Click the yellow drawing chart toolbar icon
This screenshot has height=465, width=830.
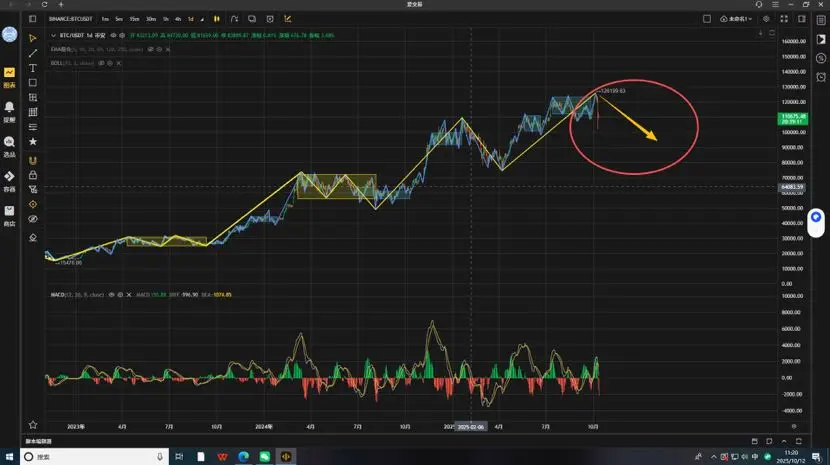click(x=287, y=19)
